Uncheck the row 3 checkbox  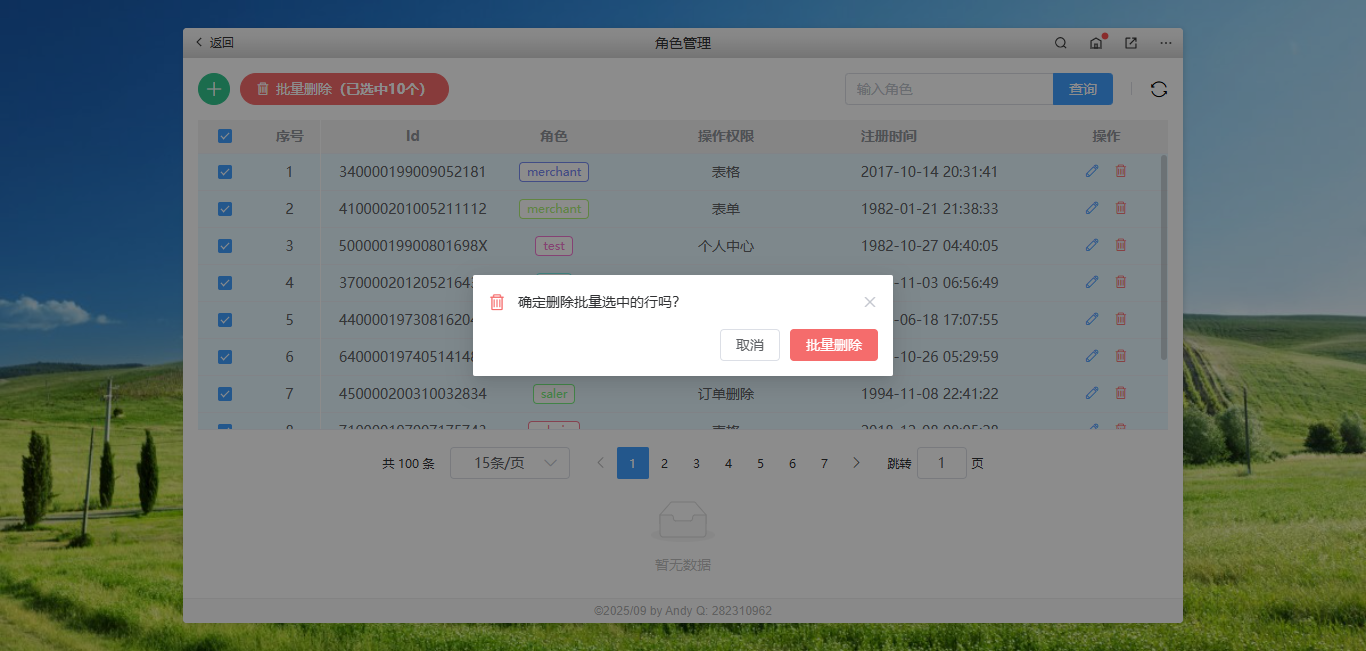click(x=224, y=245)
